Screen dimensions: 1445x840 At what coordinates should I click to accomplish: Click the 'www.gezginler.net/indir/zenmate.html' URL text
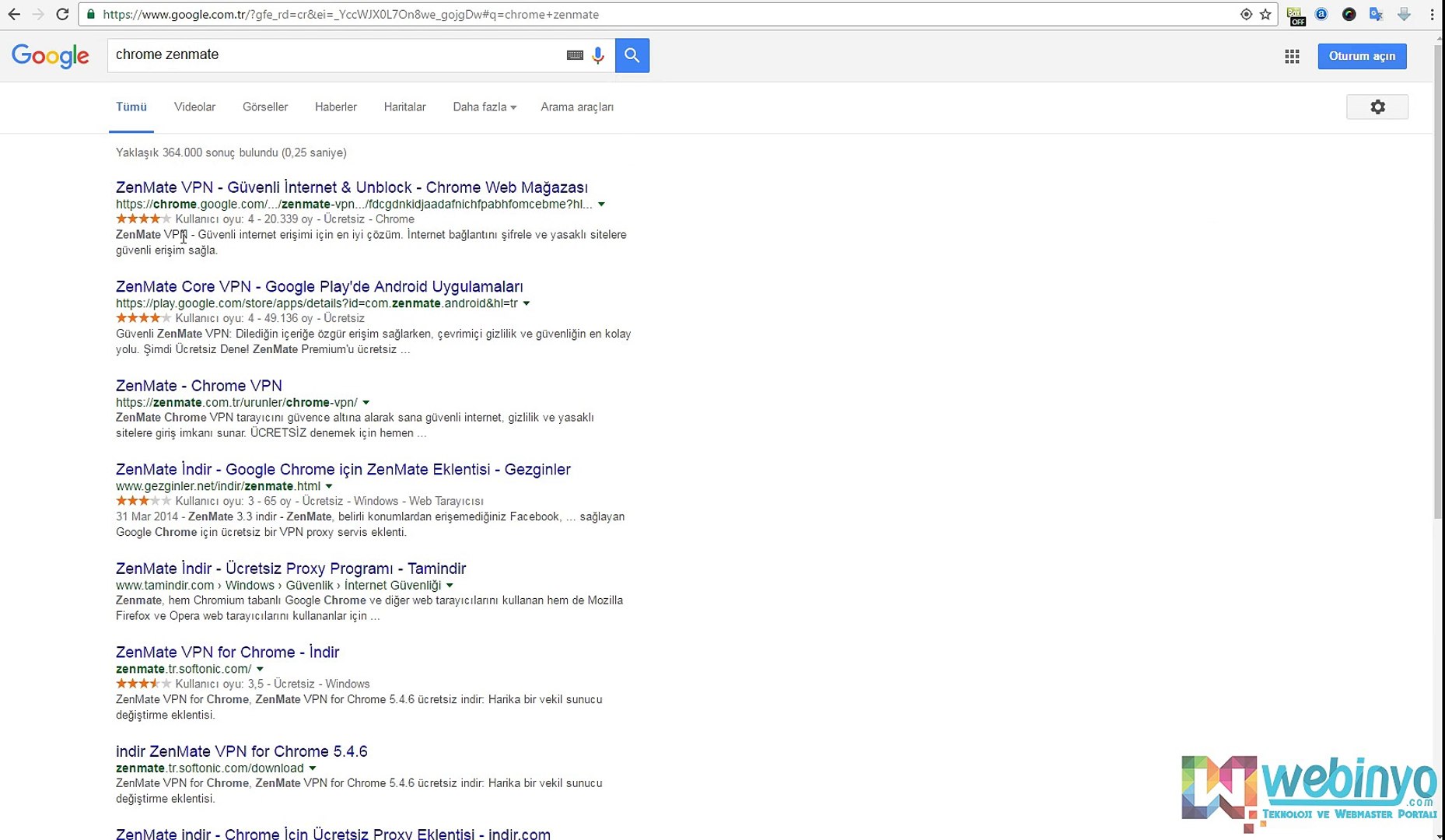coord(218,487)
